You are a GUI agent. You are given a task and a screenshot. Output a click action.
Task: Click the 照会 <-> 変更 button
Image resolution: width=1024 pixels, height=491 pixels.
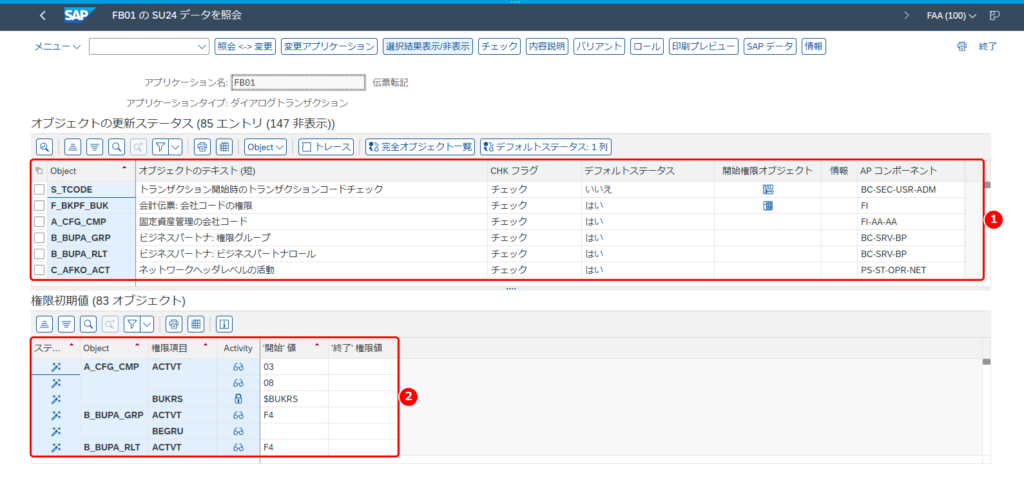pyautogui.click(x=245, y=46)
